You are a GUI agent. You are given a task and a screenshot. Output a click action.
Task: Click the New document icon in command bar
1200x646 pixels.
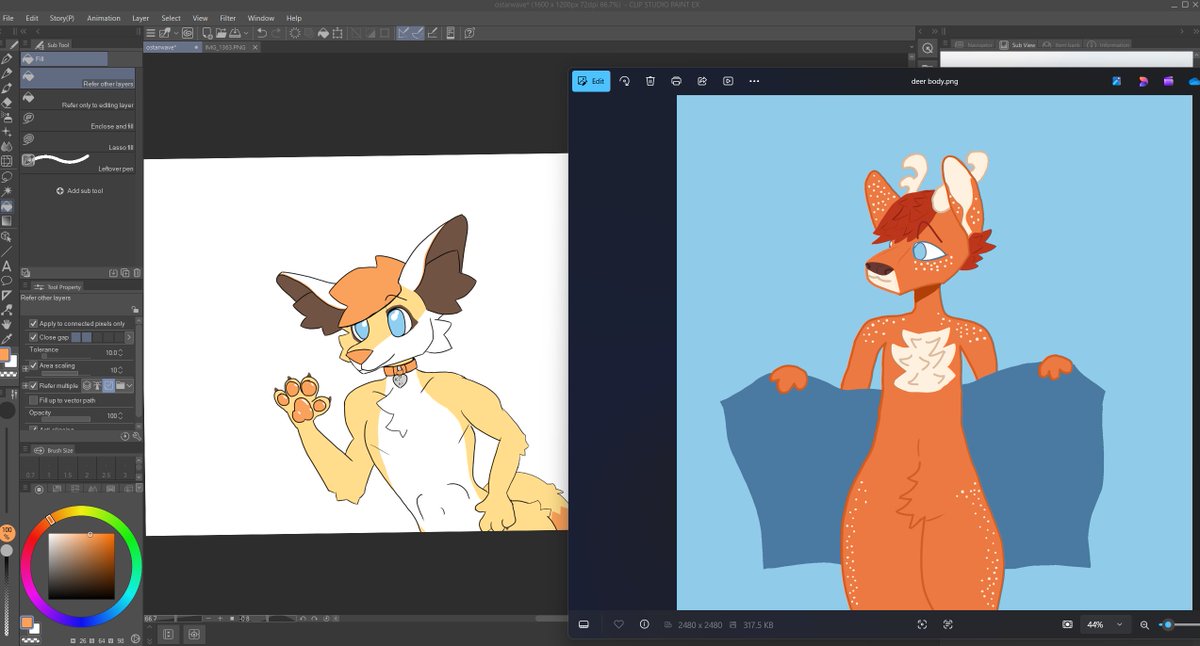tap(207, 32)
